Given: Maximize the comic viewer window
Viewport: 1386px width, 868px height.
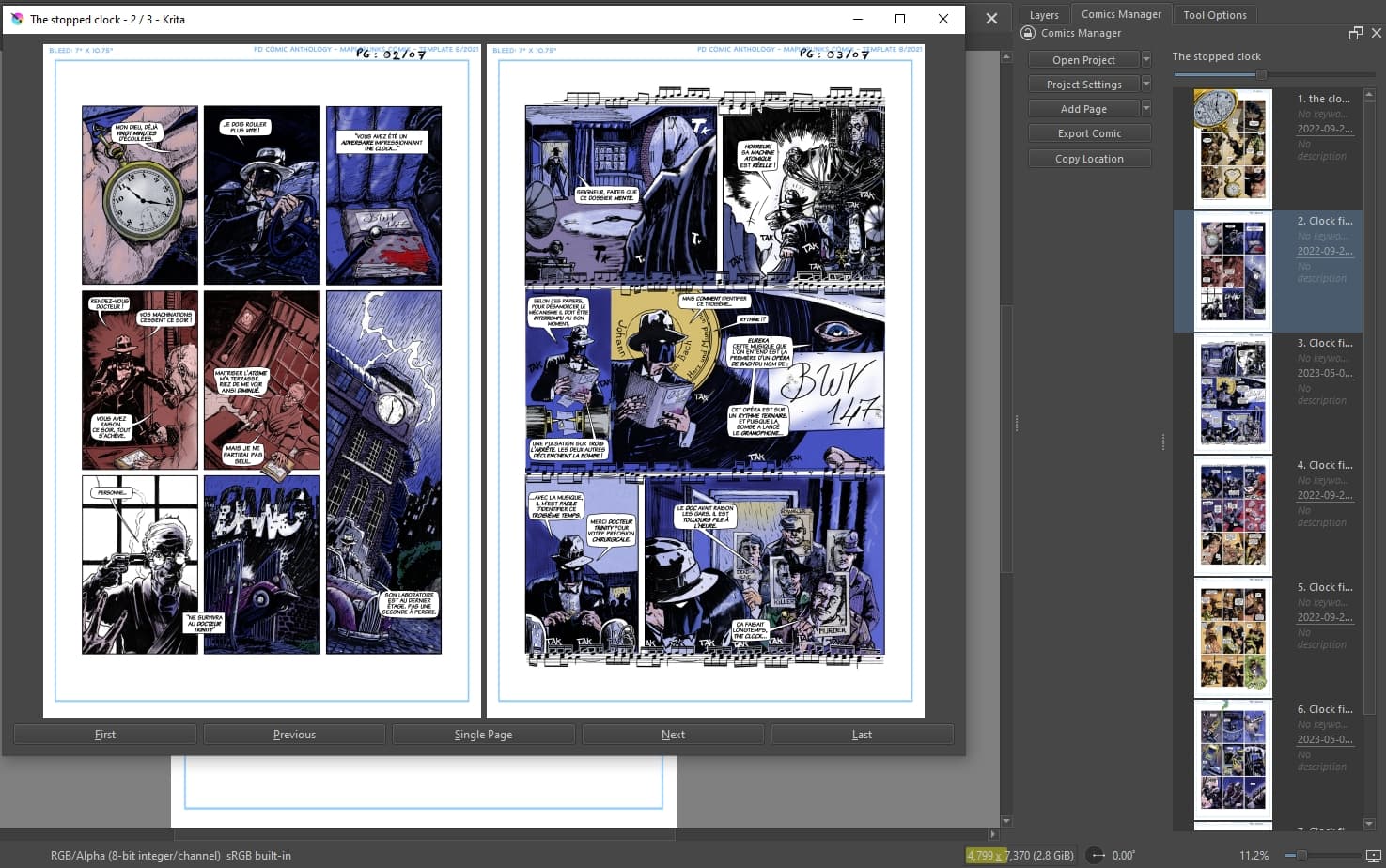Looking at the screenshot, I should (x=900, y=19).
